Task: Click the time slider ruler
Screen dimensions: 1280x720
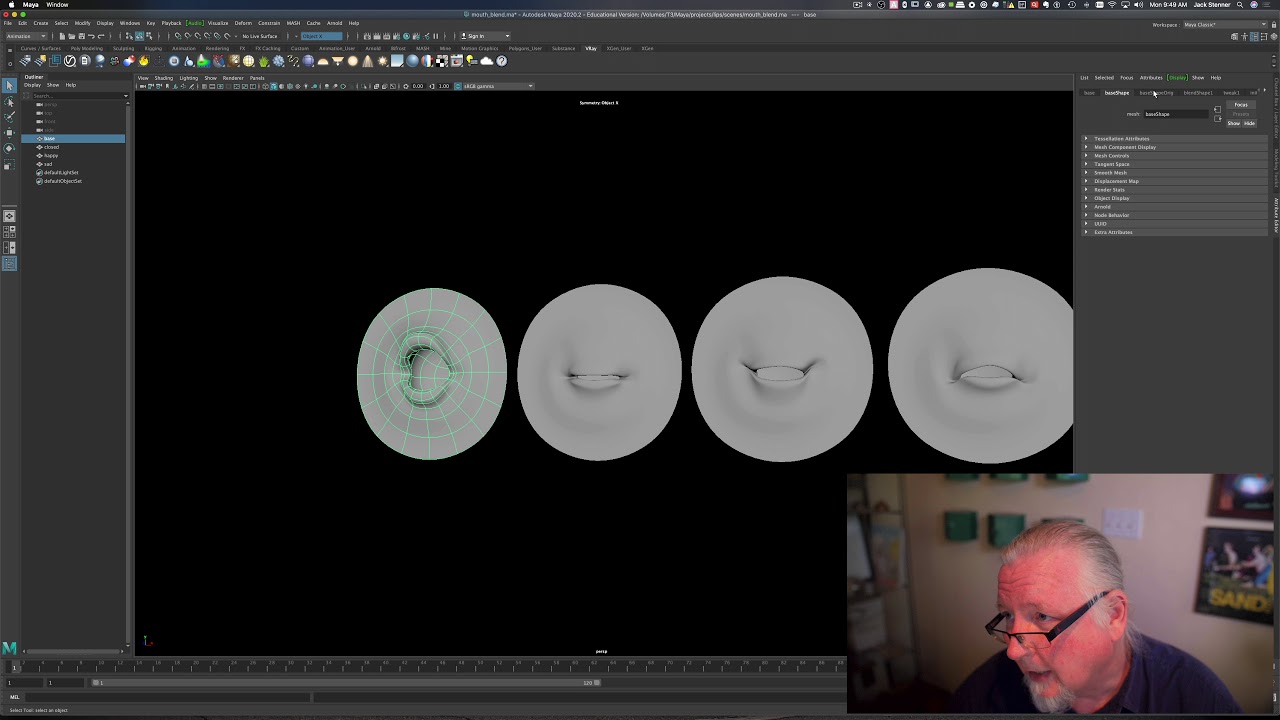Action: 425,664
